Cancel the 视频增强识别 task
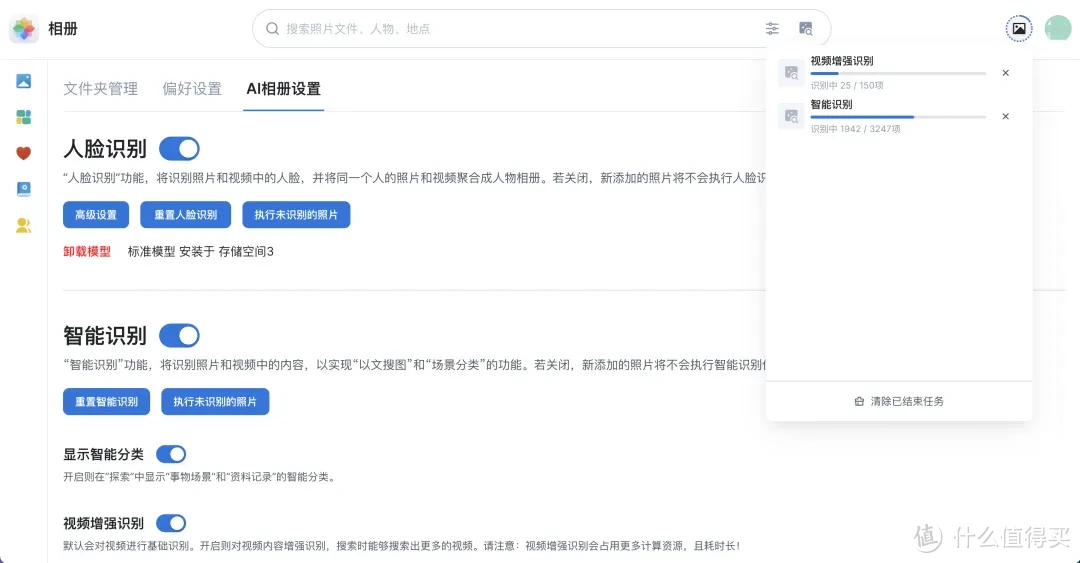1080x563 pixels. (x=1006, y=73)
